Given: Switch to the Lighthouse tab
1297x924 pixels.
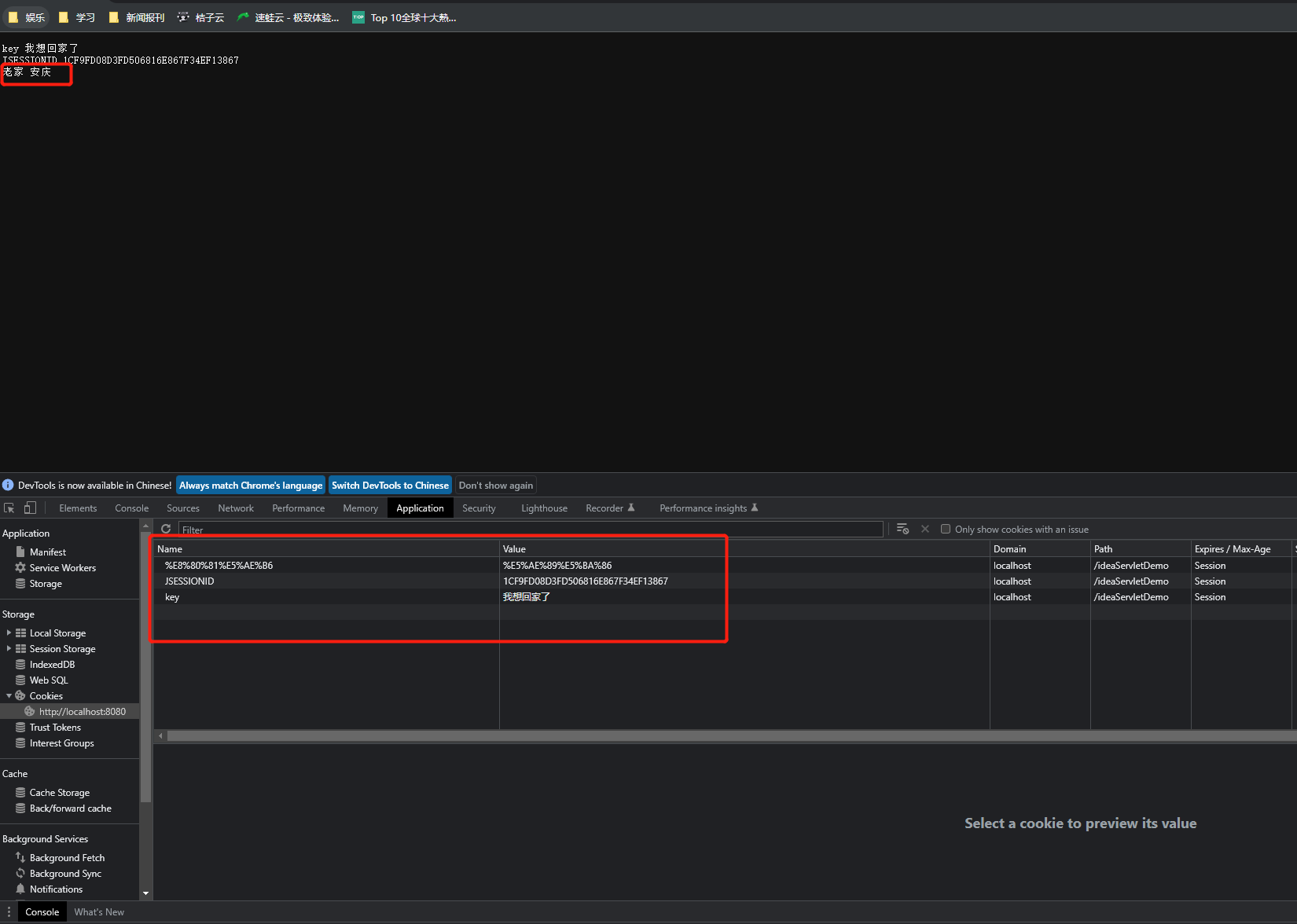Looking at the screenshot, I should click(544, 508).
